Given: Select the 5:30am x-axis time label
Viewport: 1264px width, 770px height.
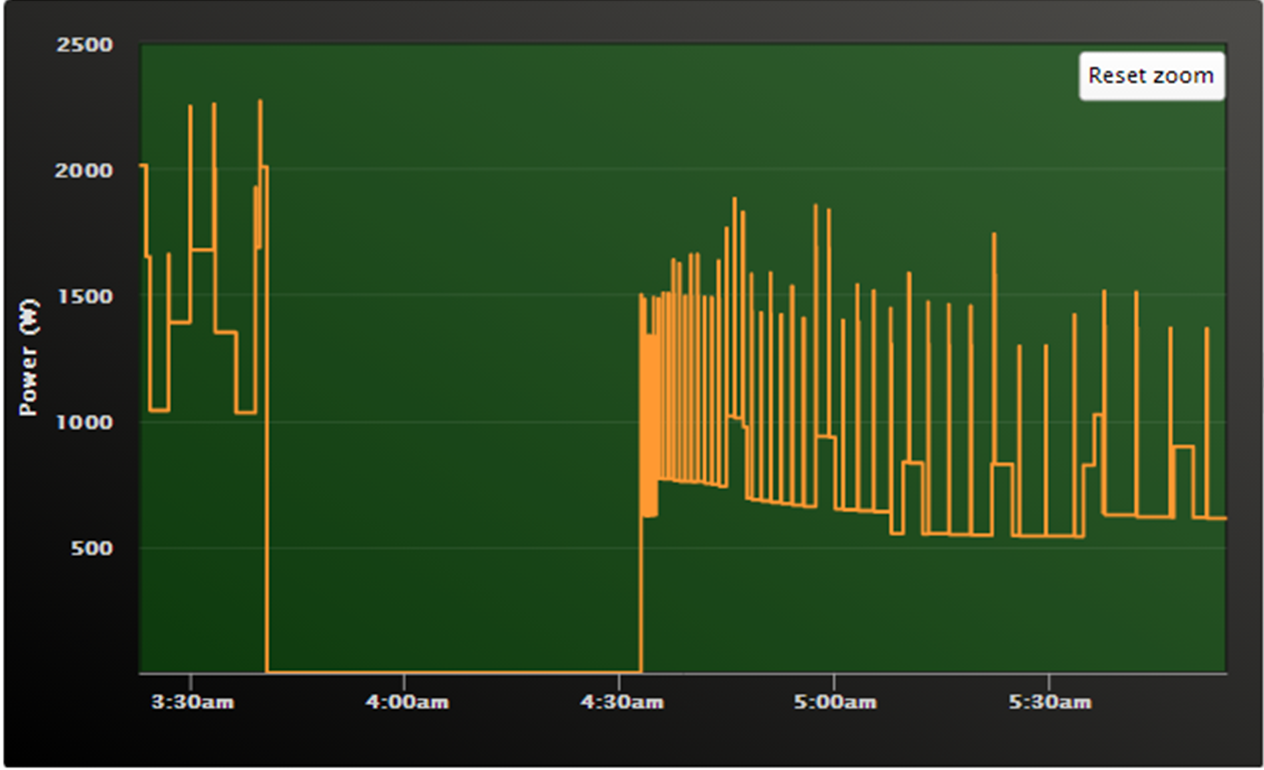Looking at the screenshot, I should (x=1049, y=701).
